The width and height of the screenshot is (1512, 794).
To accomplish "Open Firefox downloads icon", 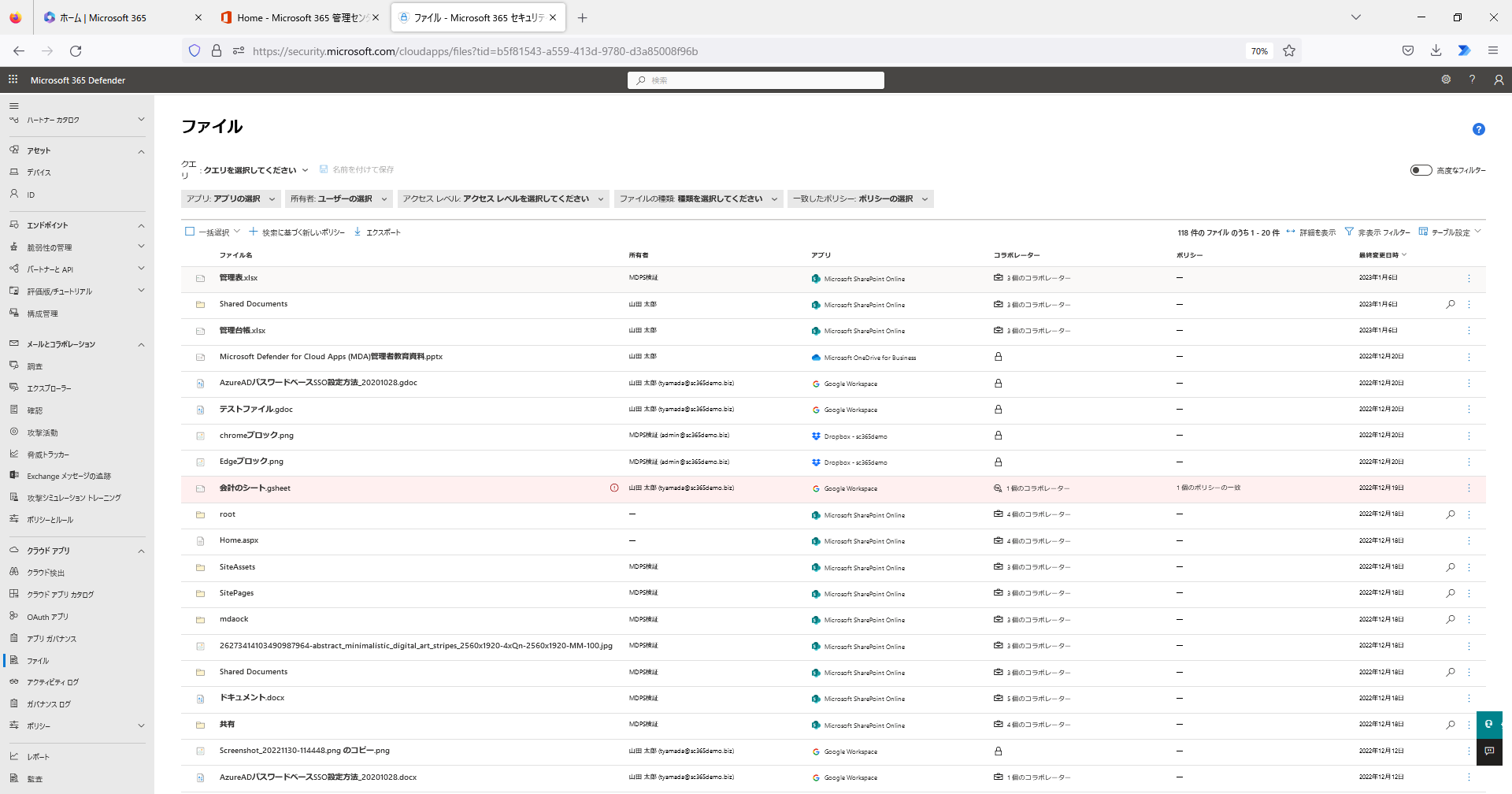I will click(1436, 50).
